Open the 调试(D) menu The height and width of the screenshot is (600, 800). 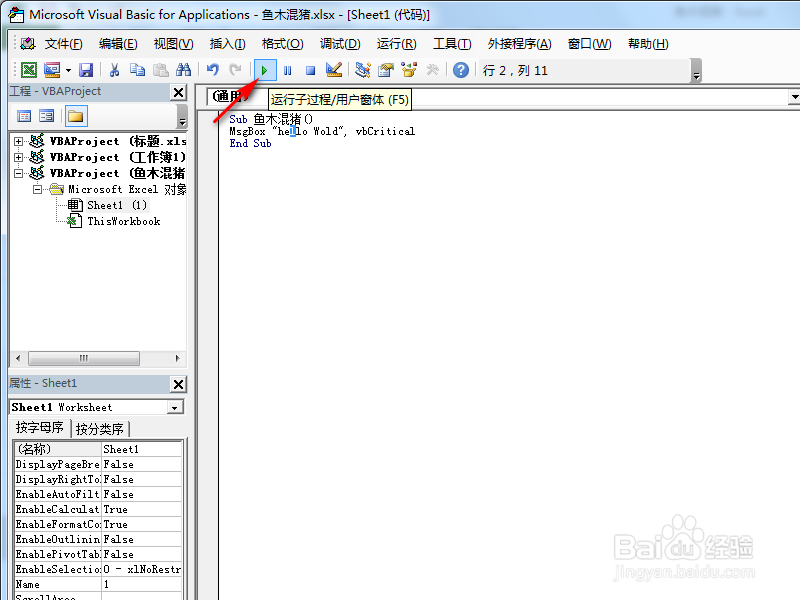pyautogui.click(x=340, y=44)
